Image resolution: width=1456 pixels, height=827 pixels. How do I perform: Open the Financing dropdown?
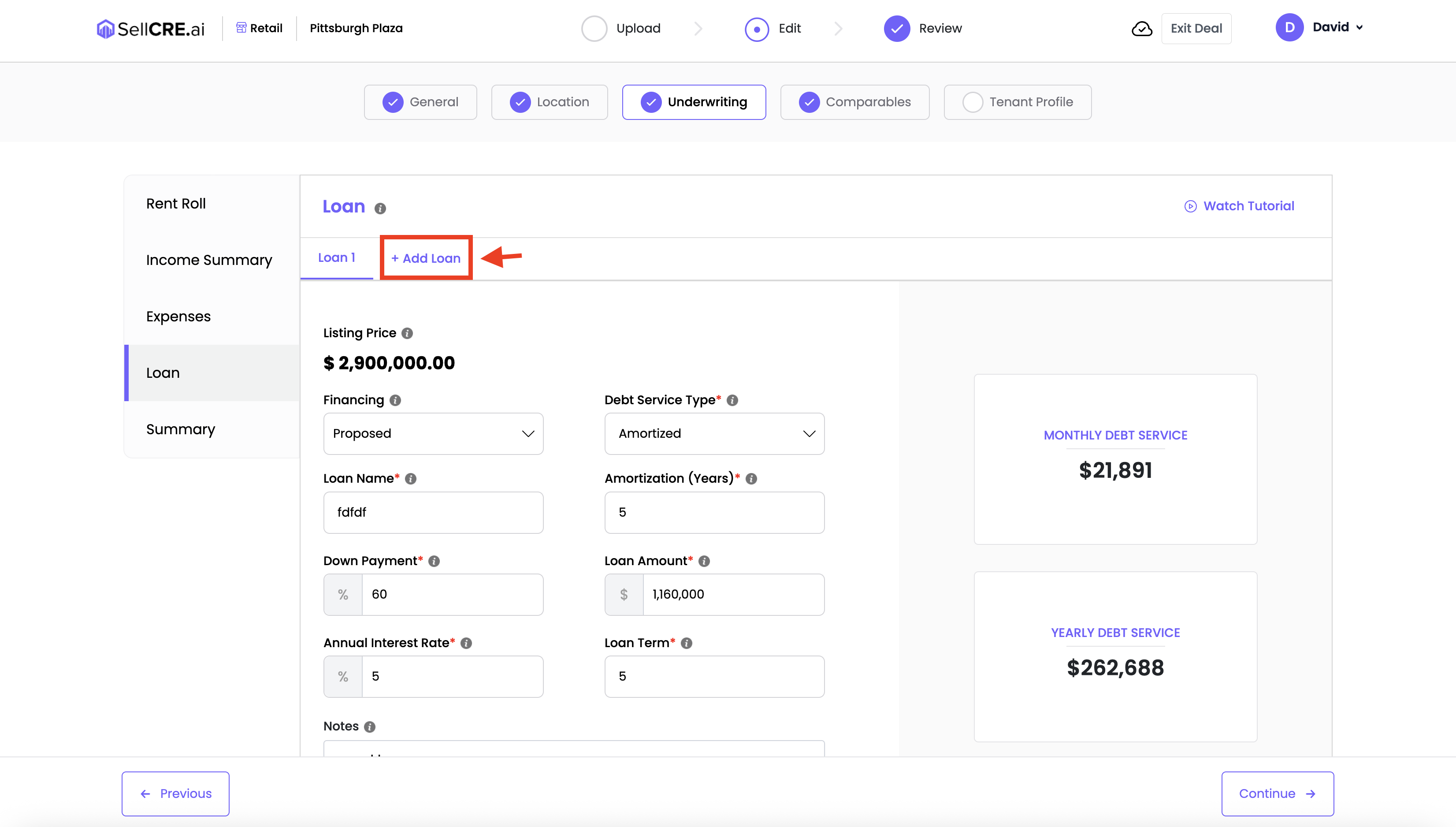pos(433,433)
